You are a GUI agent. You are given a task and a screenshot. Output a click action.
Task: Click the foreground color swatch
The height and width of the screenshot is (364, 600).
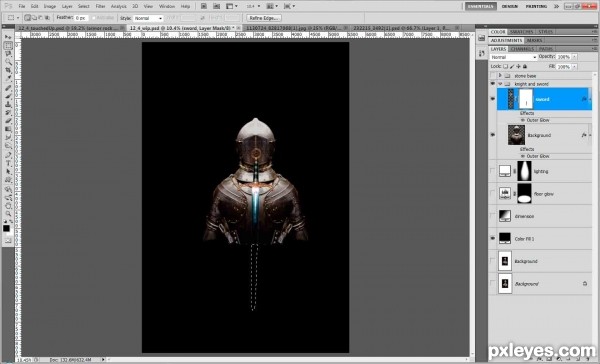click(6, 229)
